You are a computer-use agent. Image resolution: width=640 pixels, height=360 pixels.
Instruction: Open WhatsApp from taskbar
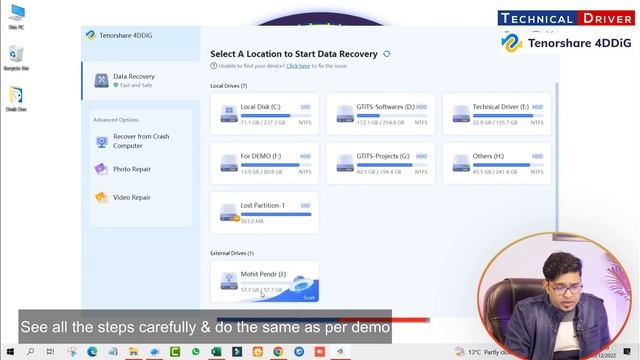point(196,351)
